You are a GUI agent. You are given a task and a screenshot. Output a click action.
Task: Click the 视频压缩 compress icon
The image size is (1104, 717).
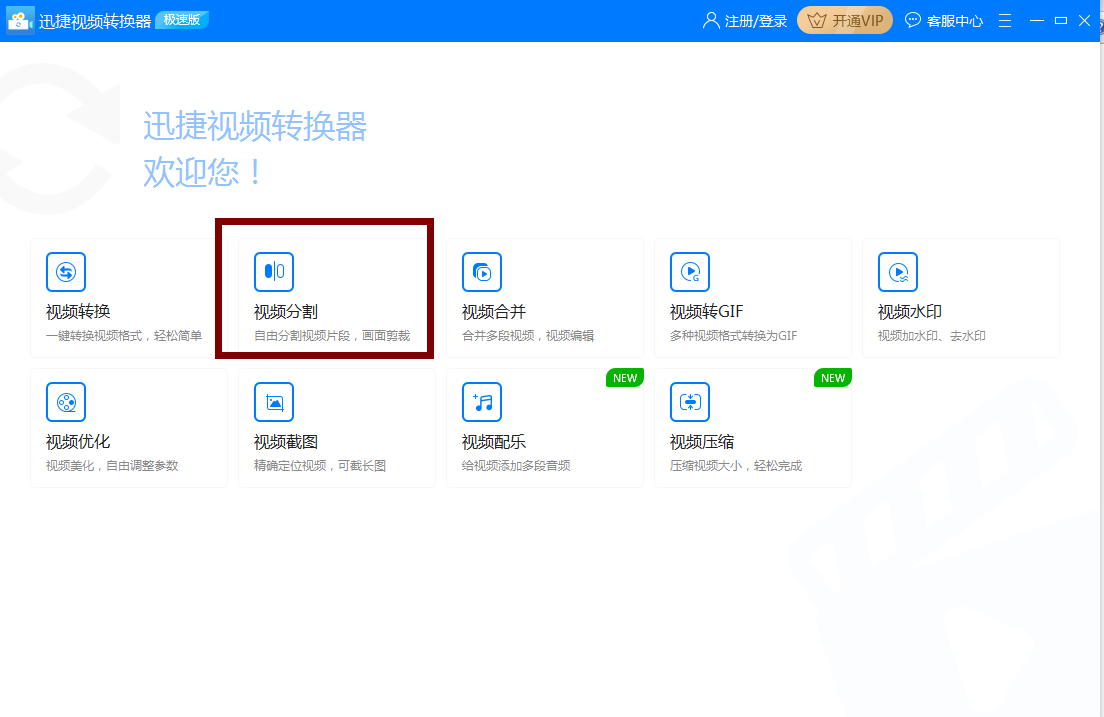(x=690, y=402)
